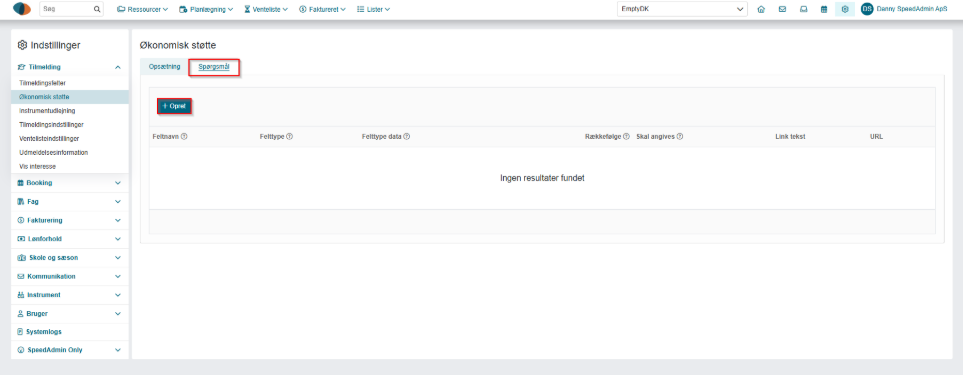The height and width of the screenshot is (375, 963).
Task: Click the Systemlogs document icon
Action: [21, 331]
